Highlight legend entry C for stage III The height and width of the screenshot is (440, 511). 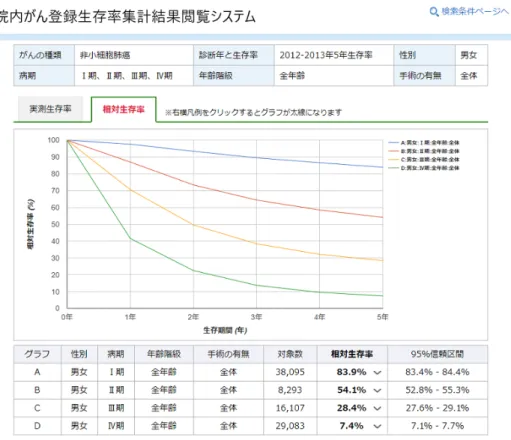(x=424, y=159)
